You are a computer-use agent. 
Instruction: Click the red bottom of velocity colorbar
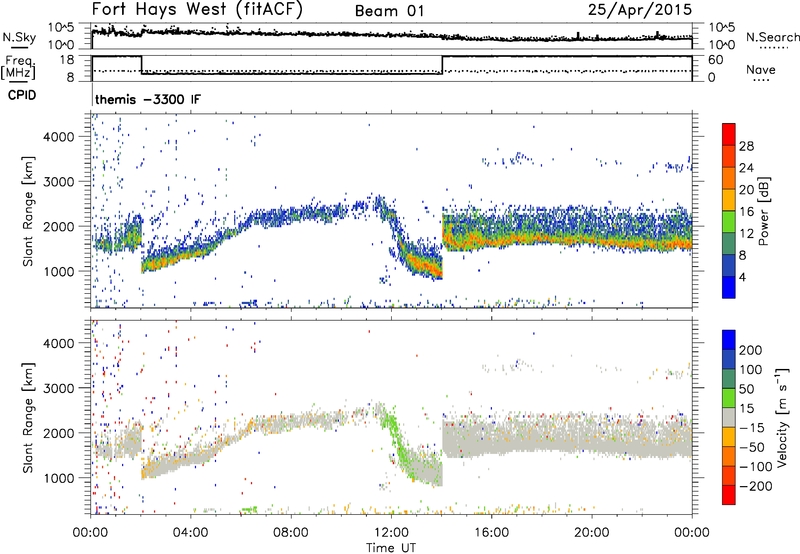[729, 495]
